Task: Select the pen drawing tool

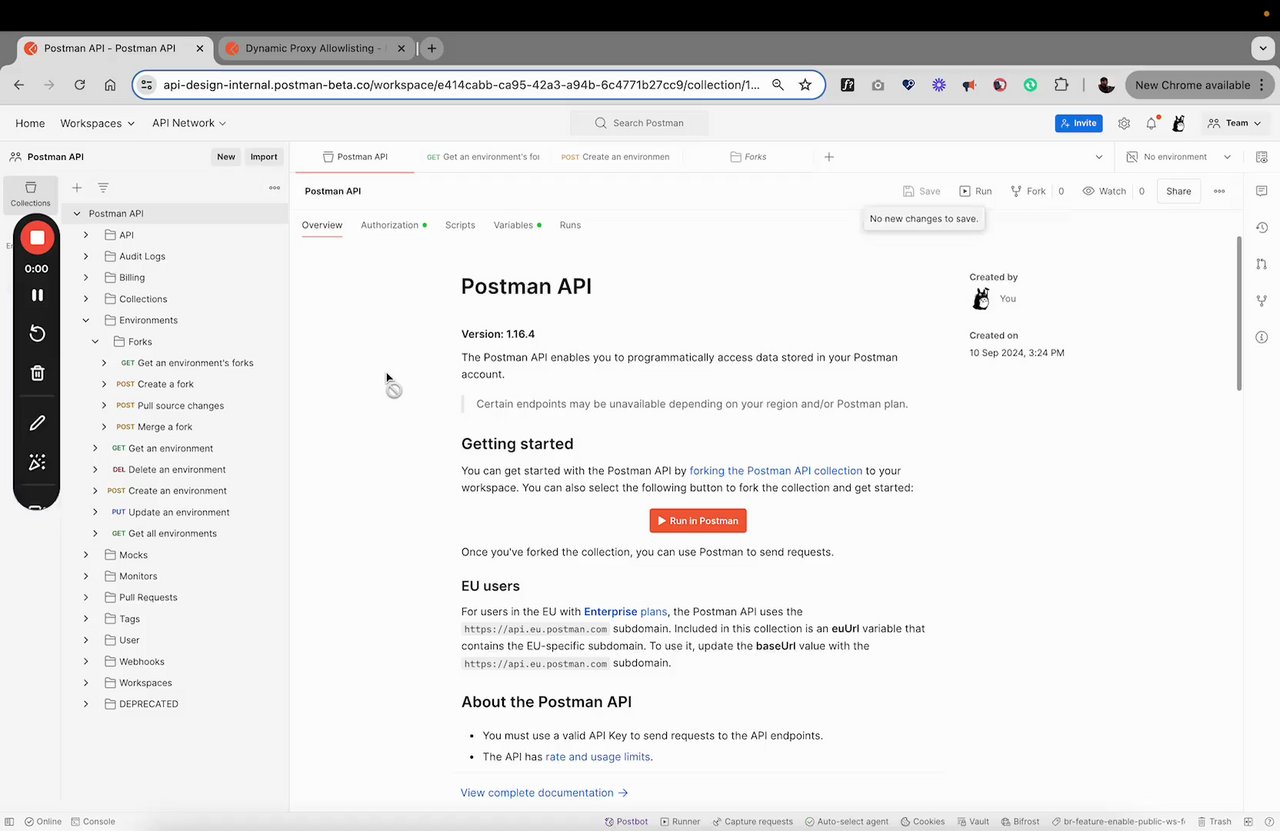Action: point(37,423)
